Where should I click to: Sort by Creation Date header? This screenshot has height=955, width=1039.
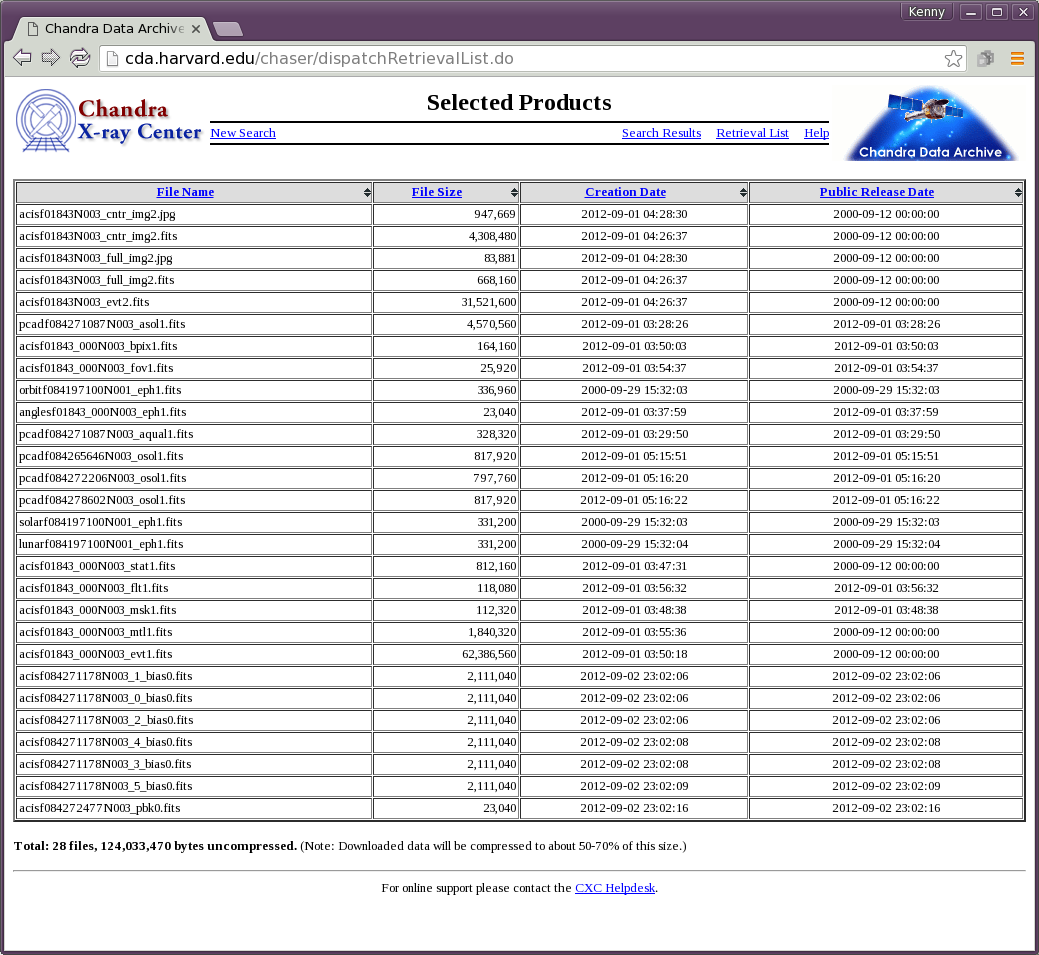tap(625, 192)
